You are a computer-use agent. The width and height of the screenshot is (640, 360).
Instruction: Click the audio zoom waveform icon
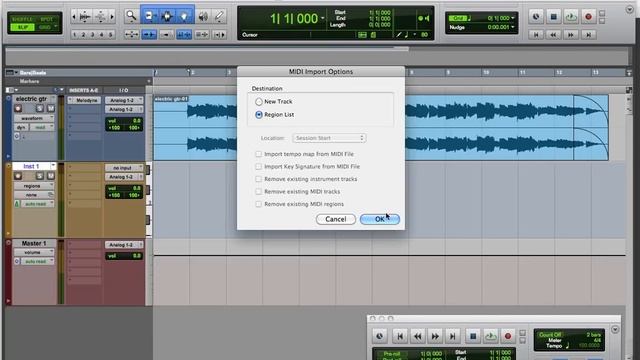point(85,17)
